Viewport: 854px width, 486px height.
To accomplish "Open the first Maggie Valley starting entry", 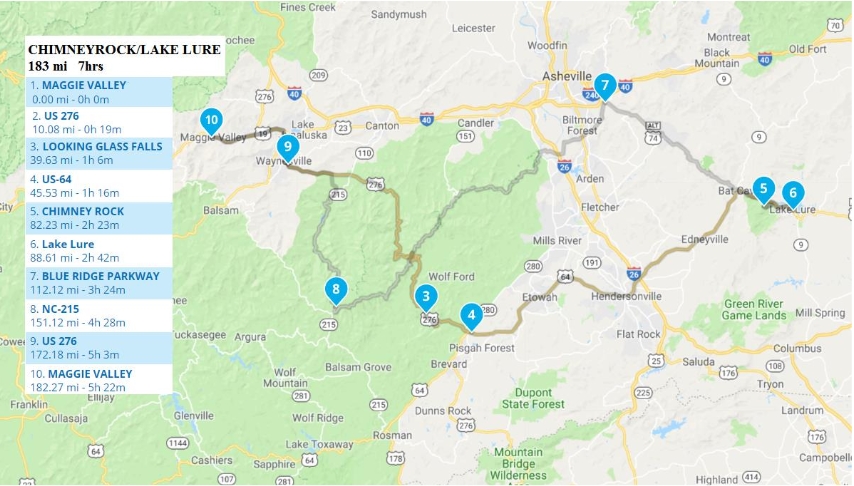I will click(x=99, y=92).
